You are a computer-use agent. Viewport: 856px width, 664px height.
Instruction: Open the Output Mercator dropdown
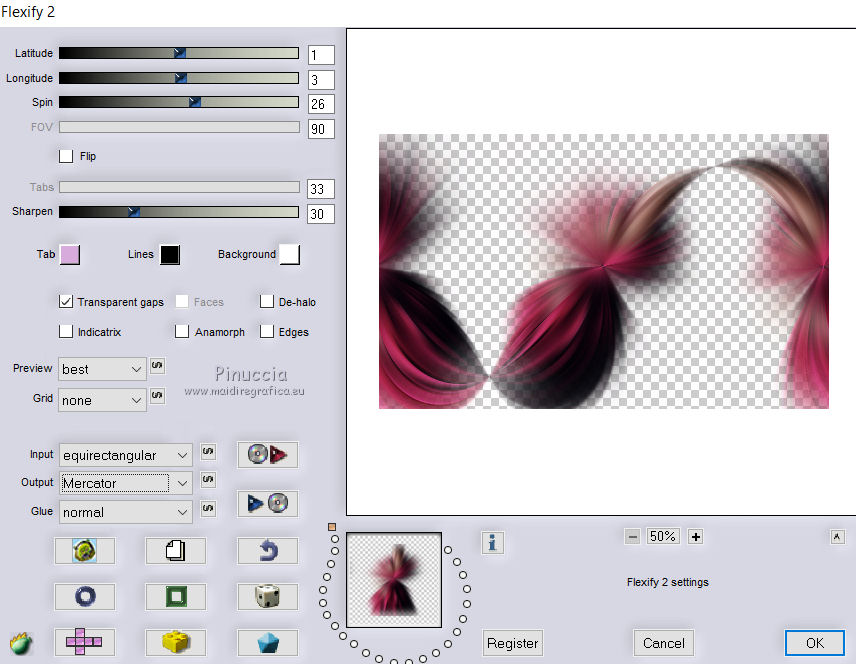(126, 483)
